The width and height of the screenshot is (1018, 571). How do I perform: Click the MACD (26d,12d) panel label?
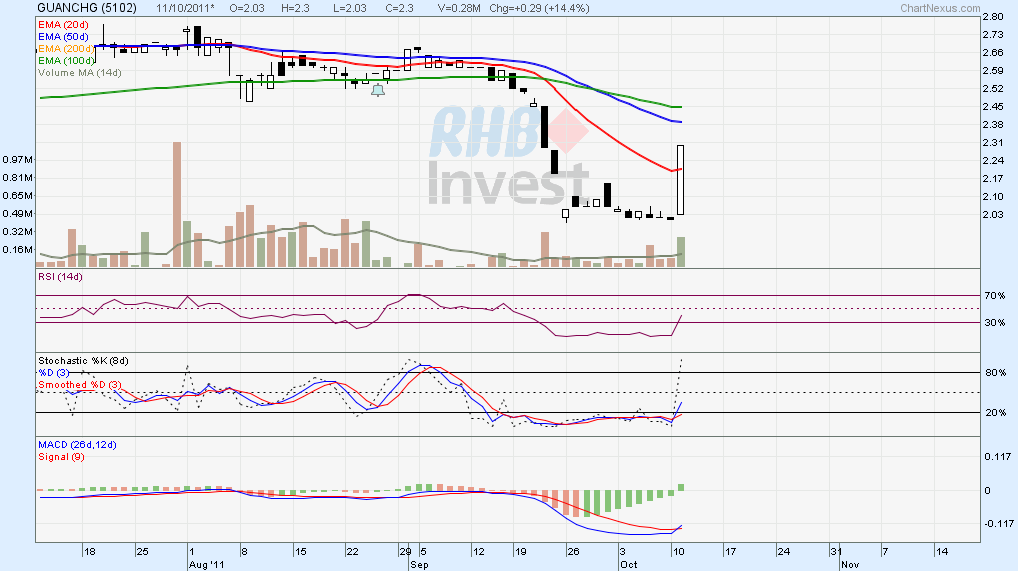77,444
